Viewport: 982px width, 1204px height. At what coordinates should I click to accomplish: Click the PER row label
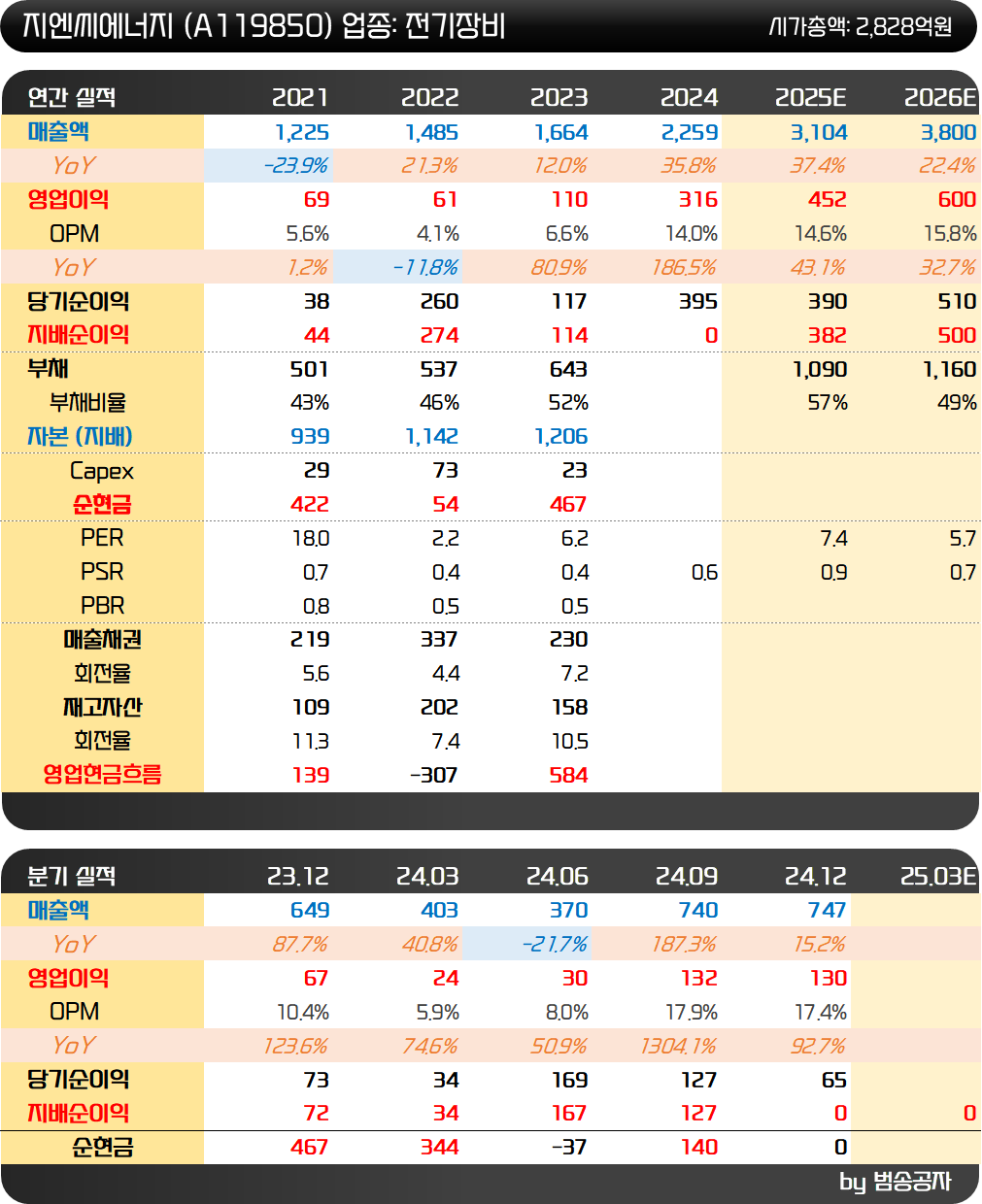(x=102, y=538)
